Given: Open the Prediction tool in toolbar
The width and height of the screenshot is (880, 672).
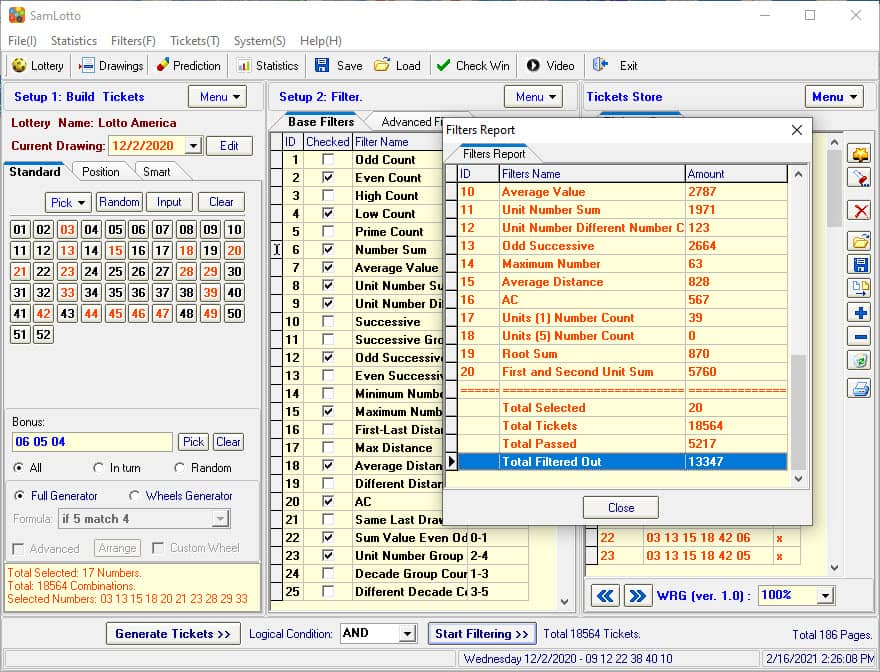Looking at the screenshot, I should pyautogui.click(x=188, y=66).
